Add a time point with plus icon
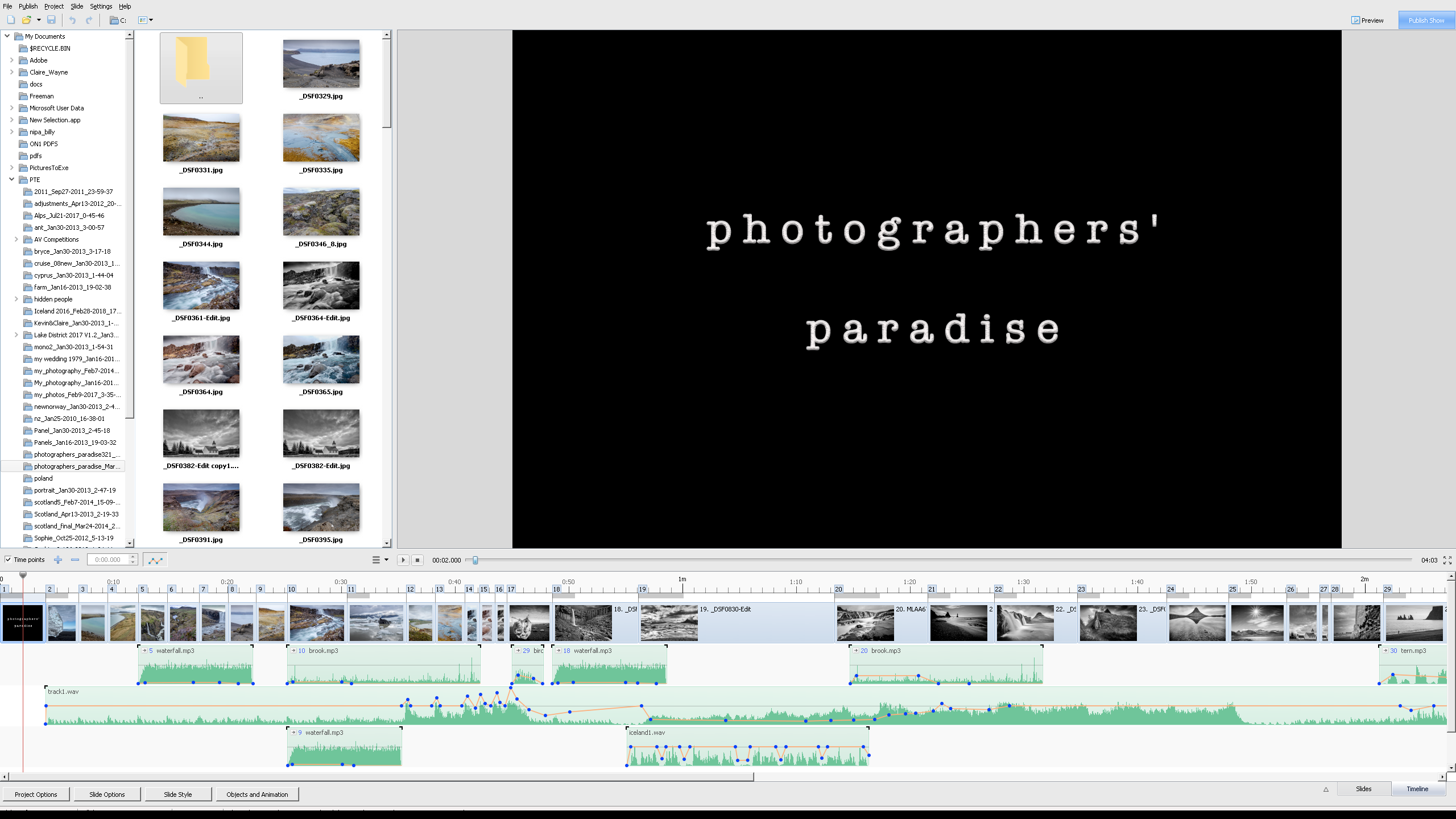Screen dimensions: 1456x819 pyautogui.click(x=58, y=560)
